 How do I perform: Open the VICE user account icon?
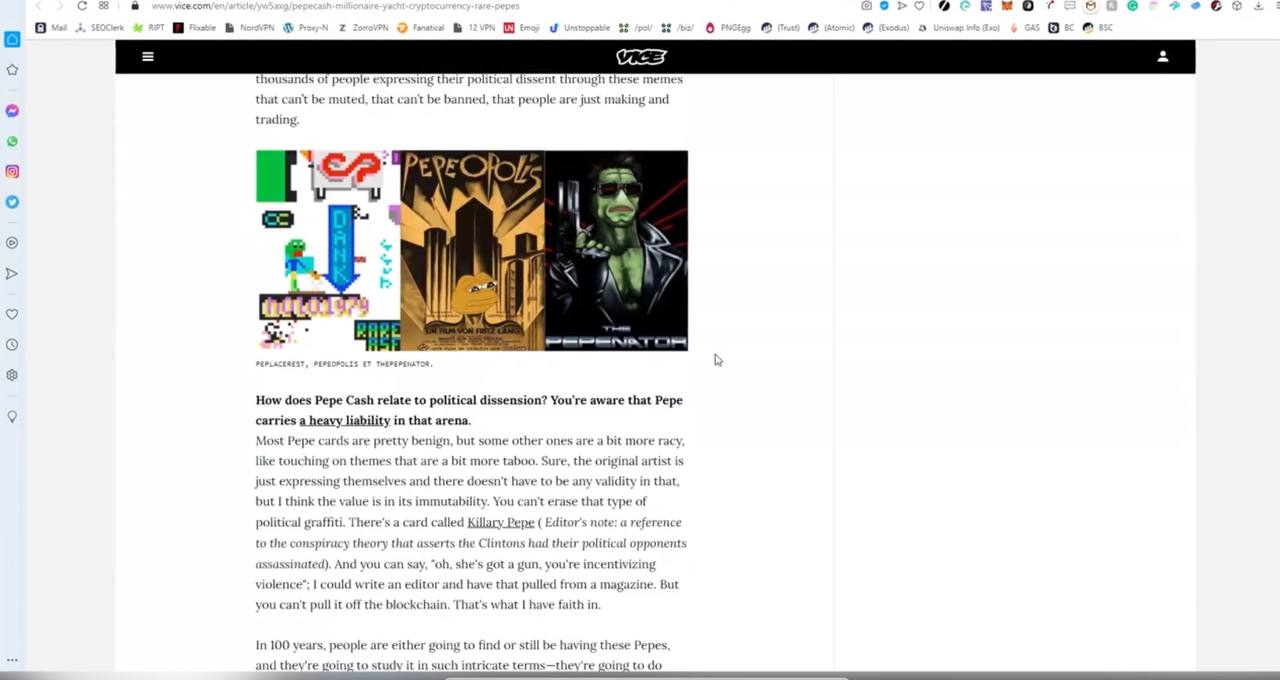pos(1163,57)
